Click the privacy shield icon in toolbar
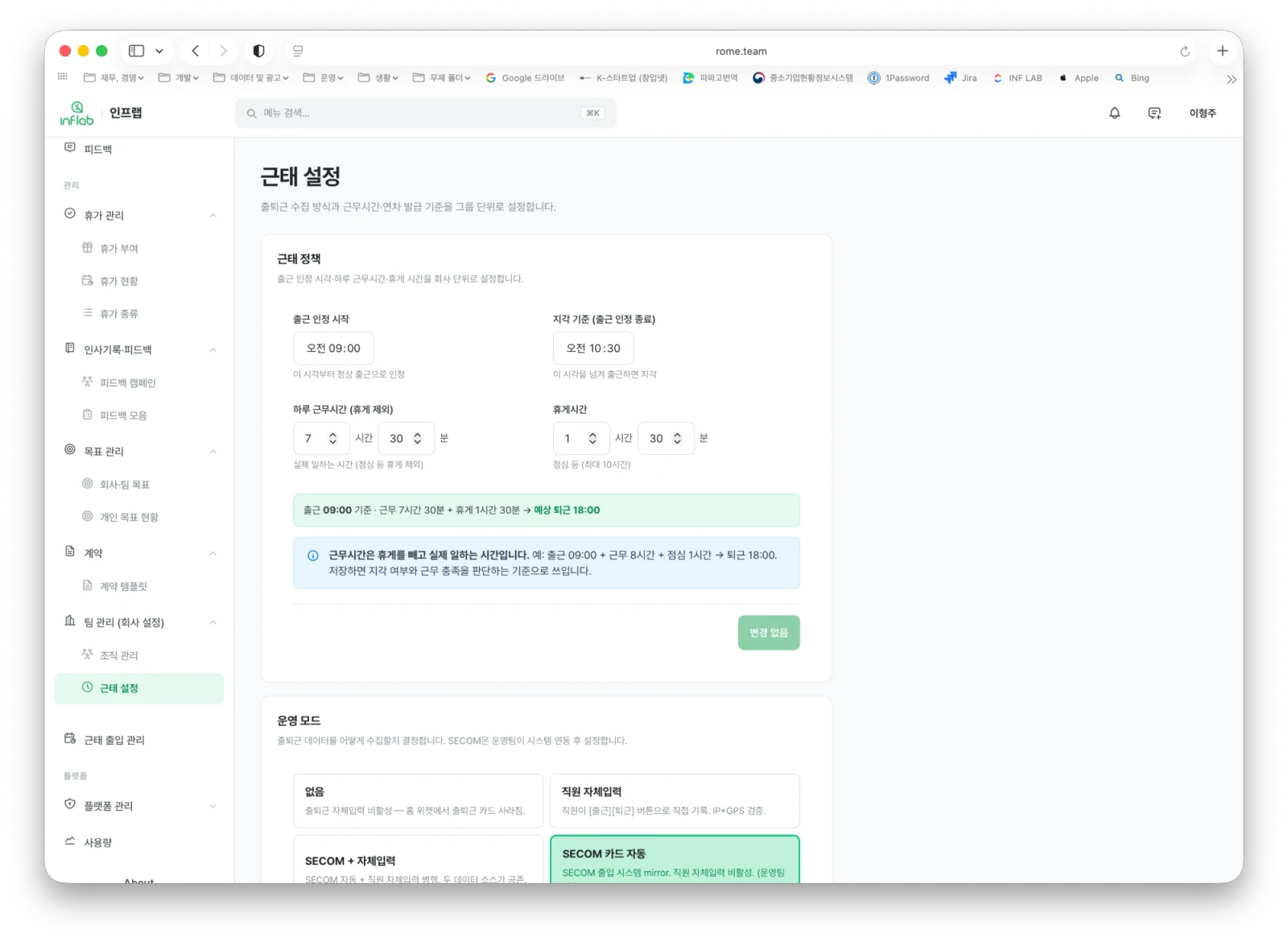The height and width of the screenshot is (942, 1288). coord(258,51)
